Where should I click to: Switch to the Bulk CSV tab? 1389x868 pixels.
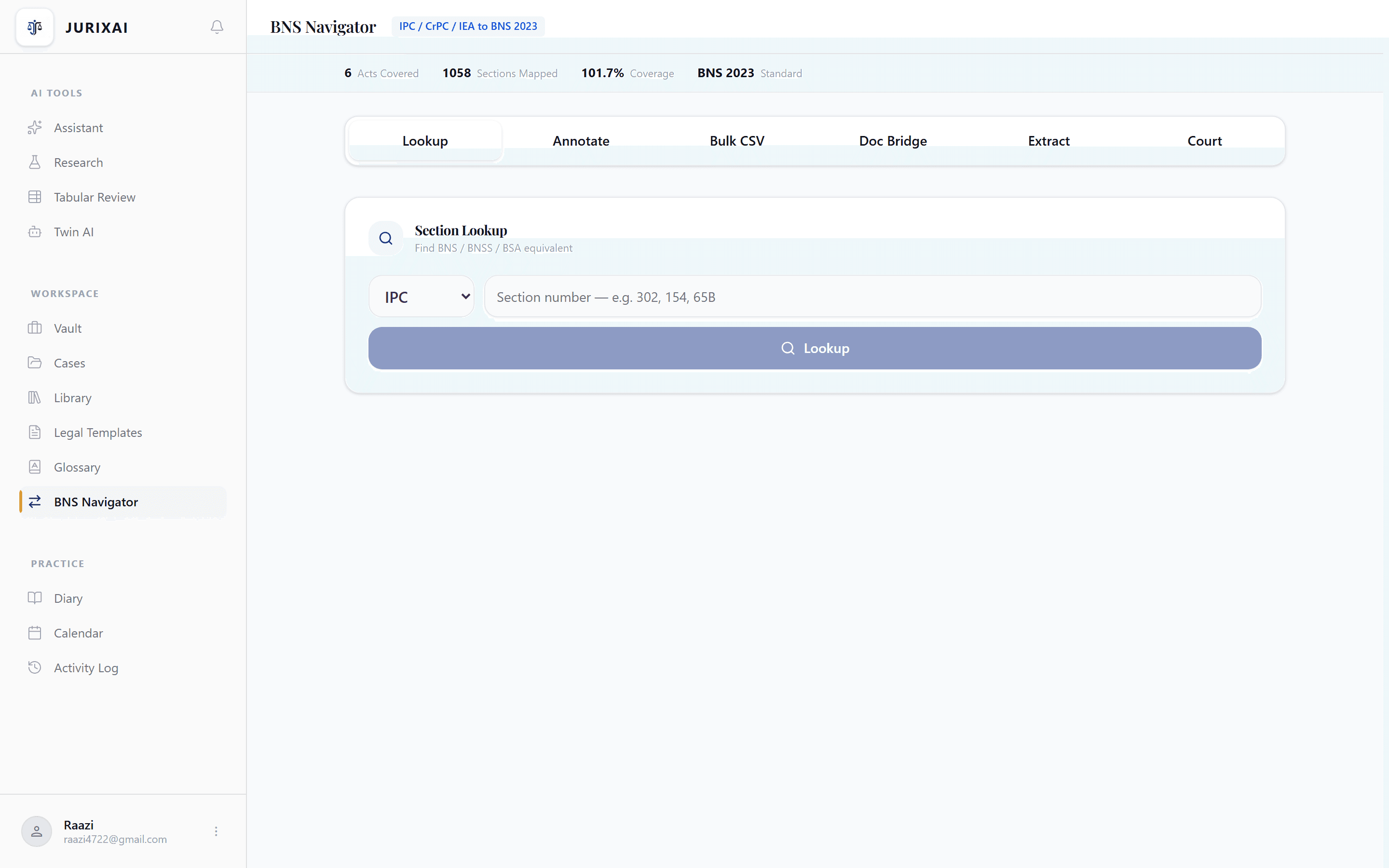point(737,141)
